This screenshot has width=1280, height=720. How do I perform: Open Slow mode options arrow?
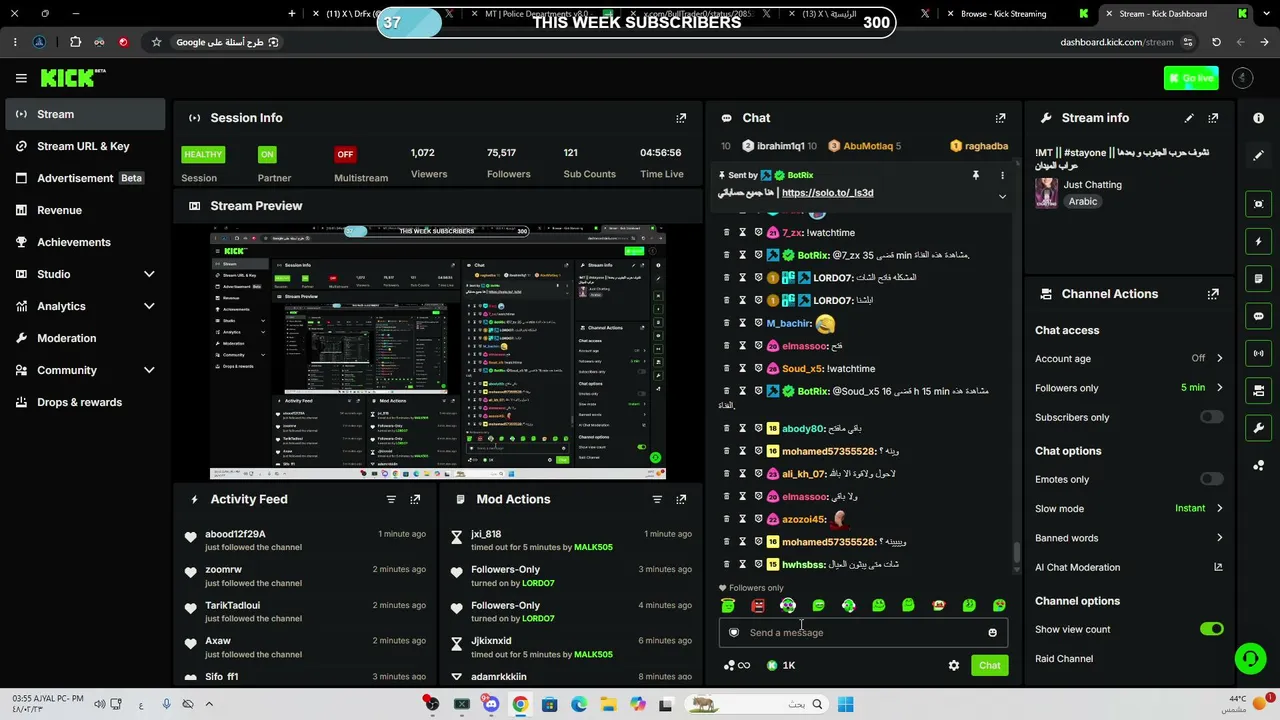click(x=1219, y=508)
